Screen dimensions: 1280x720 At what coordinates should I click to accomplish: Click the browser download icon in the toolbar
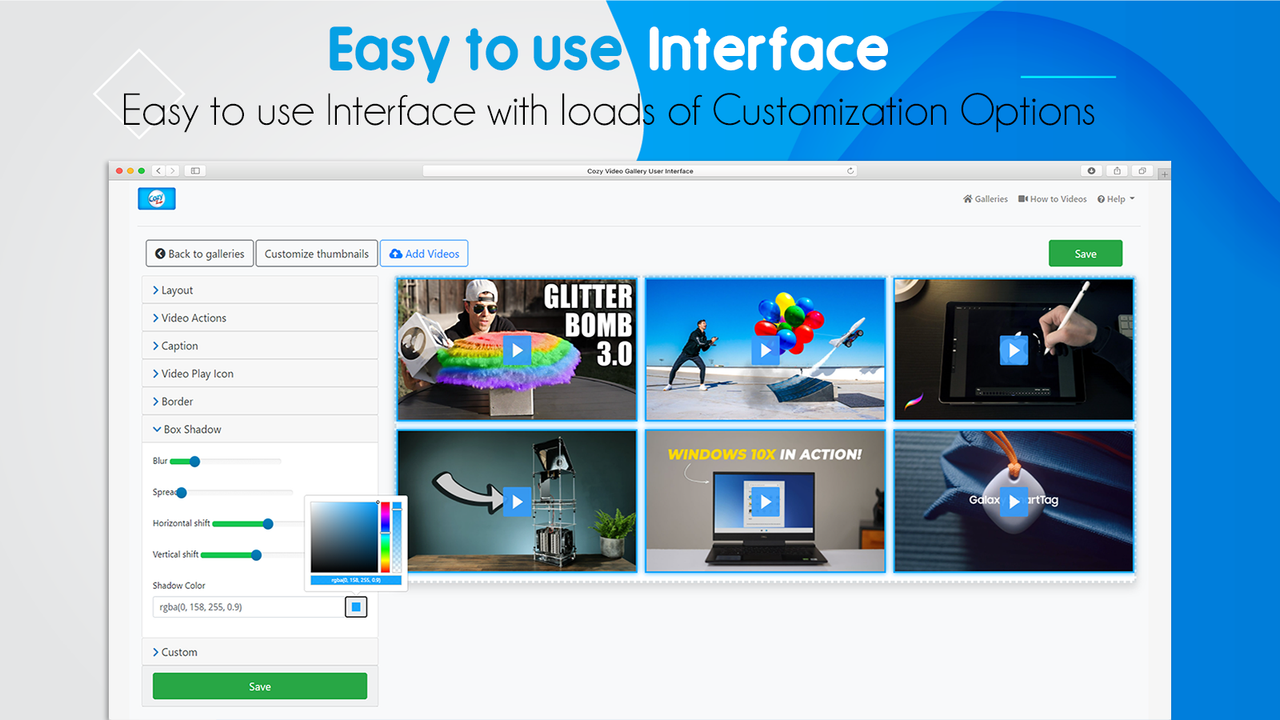1091,170
